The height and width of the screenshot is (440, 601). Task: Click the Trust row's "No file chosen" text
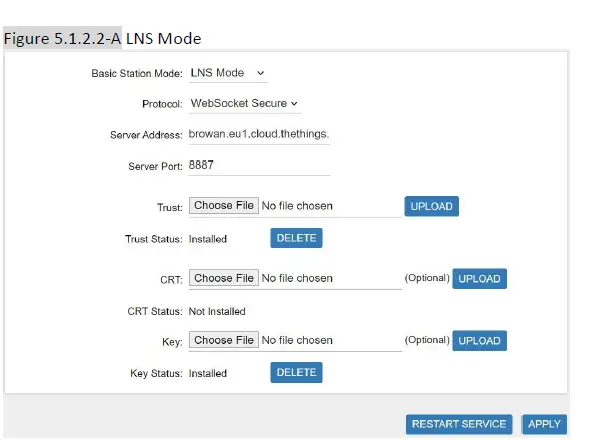(297, 206)
